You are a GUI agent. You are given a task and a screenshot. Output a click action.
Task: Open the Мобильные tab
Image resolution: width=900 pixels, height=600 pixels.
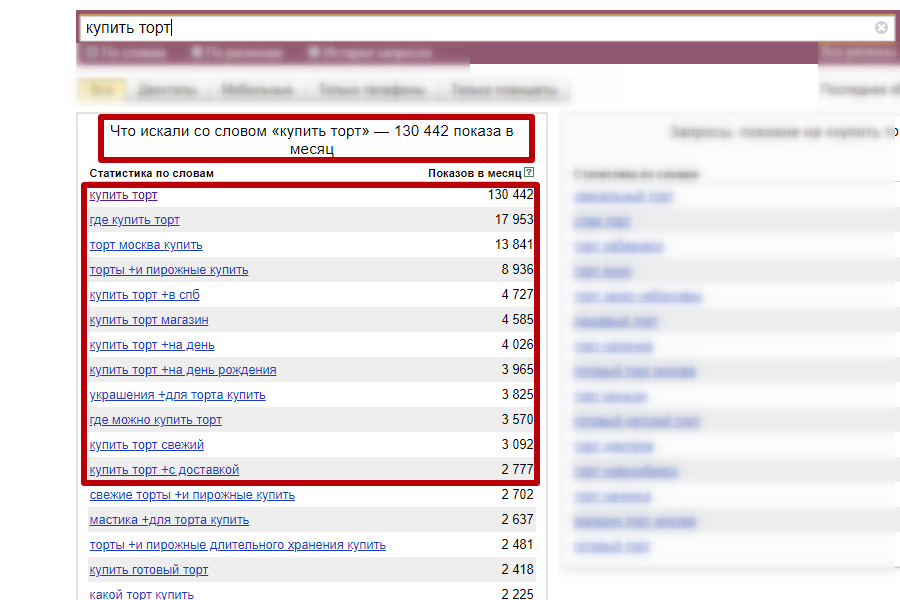257,90
